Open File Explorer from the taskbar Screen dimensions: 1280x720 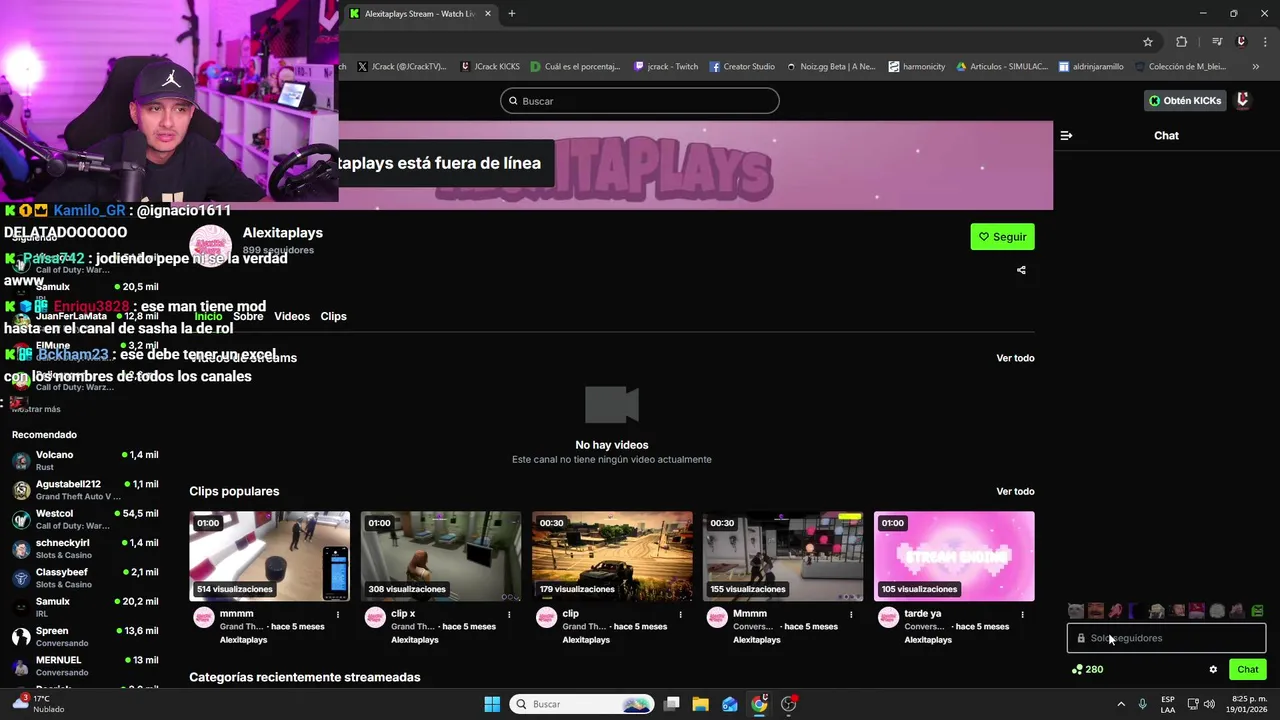(701, 704)
